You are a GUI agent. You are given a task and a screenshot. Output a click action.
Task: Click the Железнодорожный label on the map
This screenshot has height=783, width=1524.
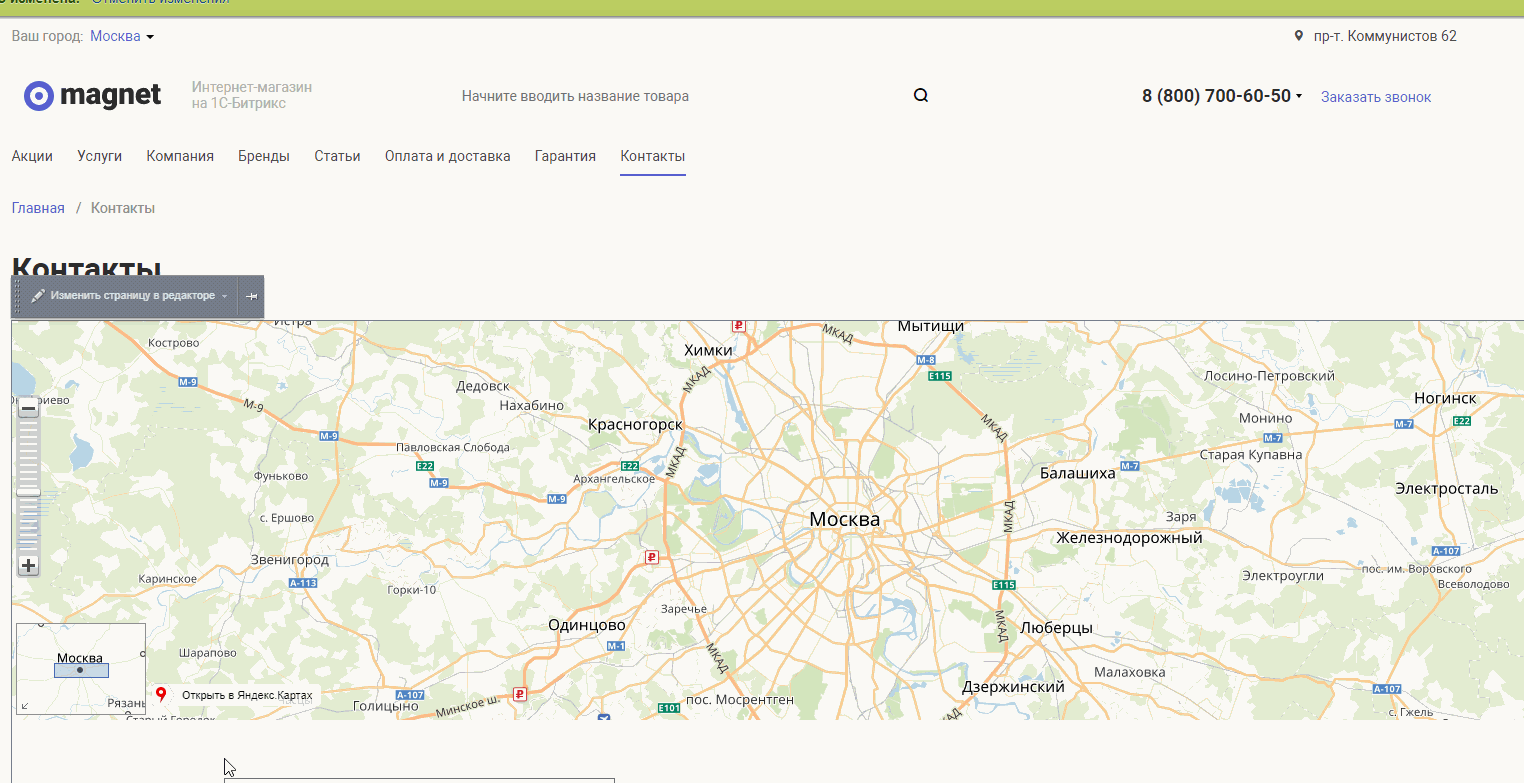[1130, 538]
